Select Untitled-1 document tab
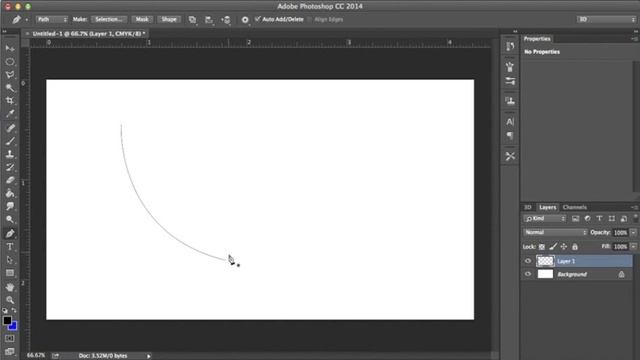640x360 pixels. pos(89,33)
